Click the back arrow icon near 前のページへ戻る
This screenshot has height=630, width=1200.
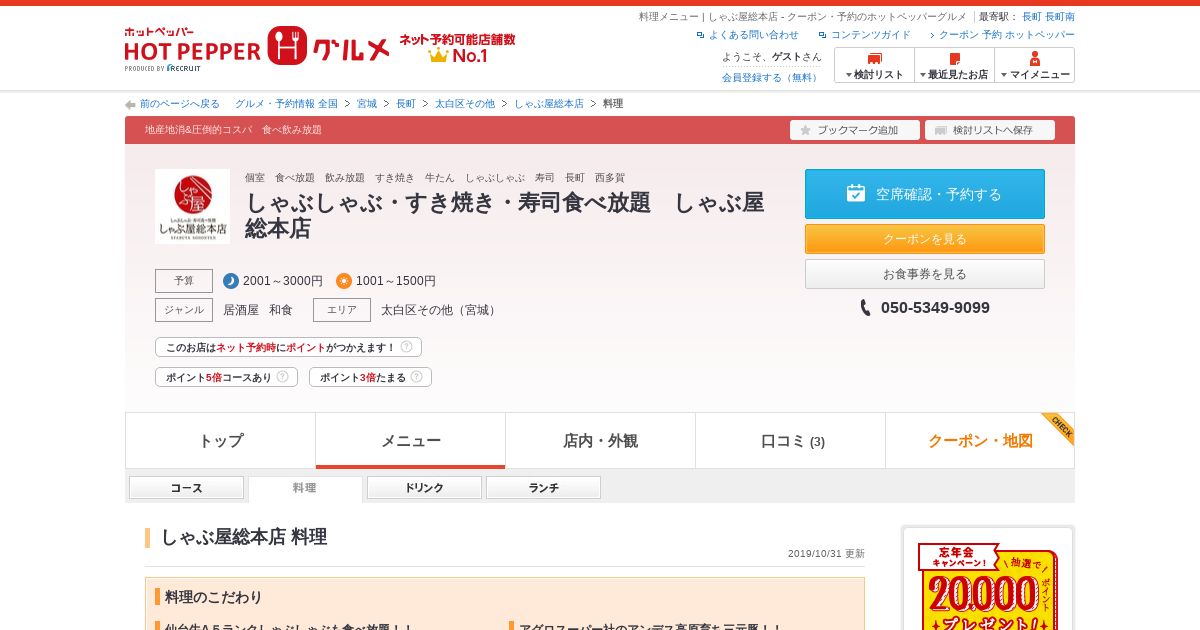[x=130, y=104]
